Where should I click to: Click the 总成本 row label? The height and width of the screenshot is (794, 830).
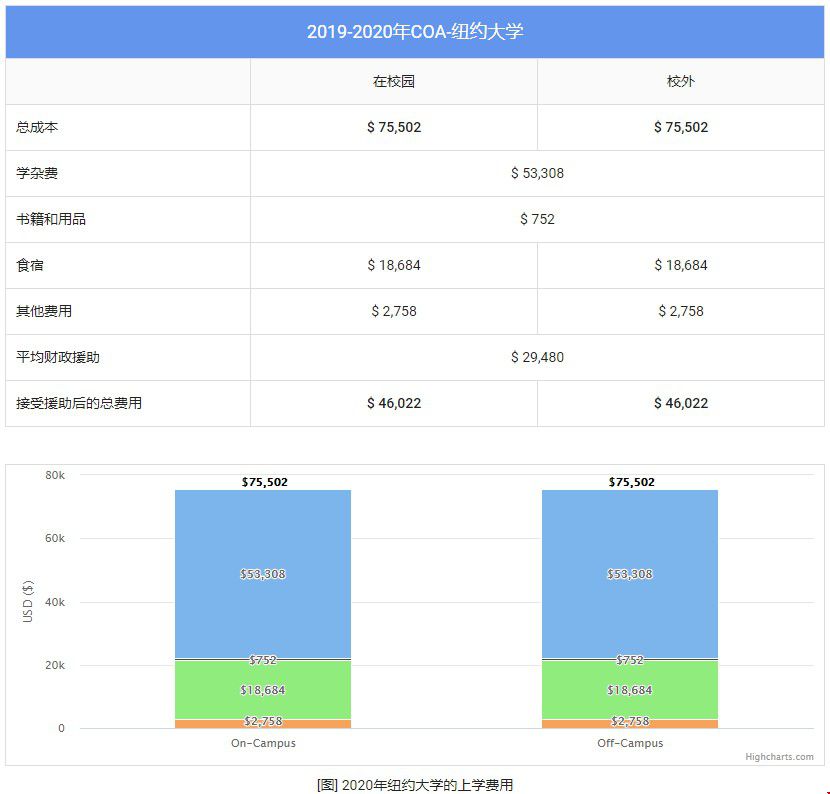point(37,127)
